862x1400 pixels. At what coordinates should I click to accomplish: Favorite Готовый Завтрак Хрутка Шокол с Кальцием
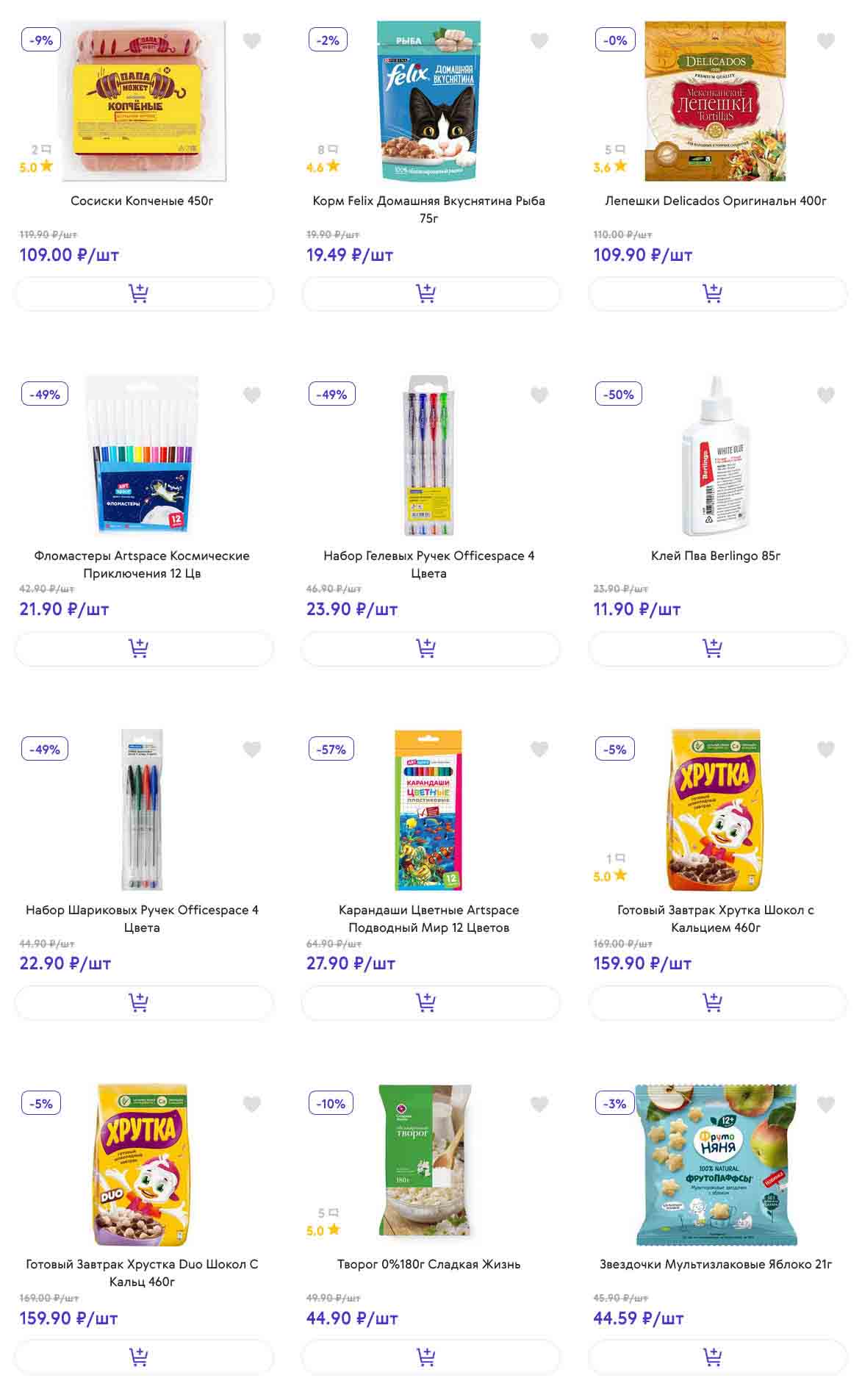[x=826, y=750]
